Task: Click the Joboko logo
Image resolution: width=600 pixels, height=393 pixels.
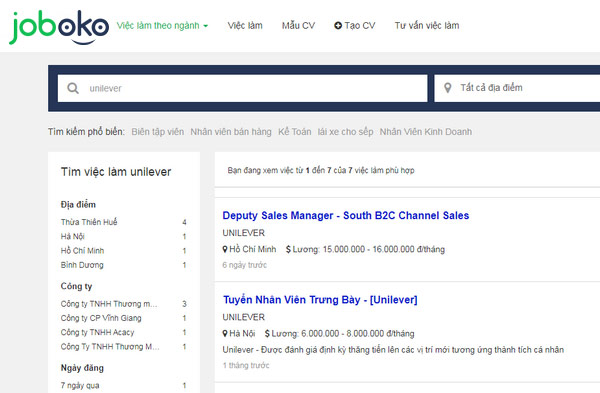Action: [x=59, y=27]
